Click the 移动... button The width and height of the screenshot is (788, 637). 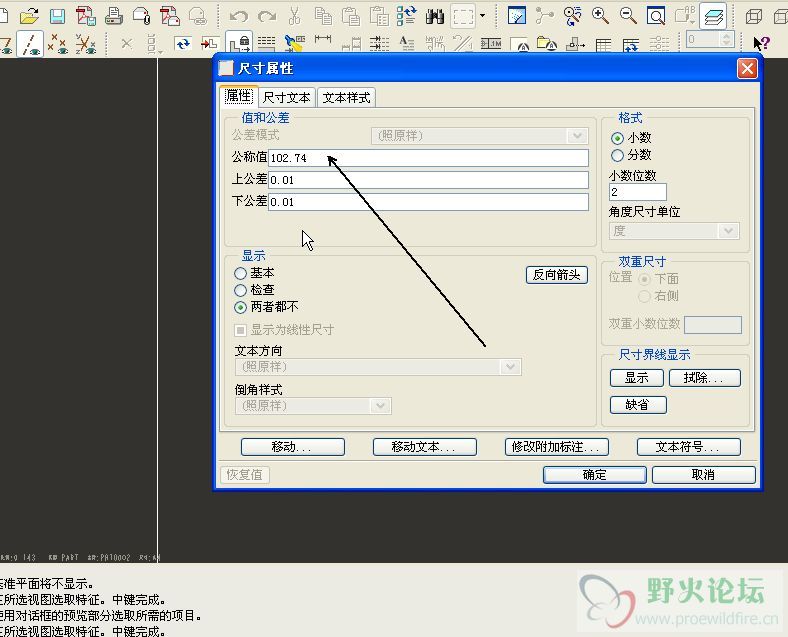[292, 447]
